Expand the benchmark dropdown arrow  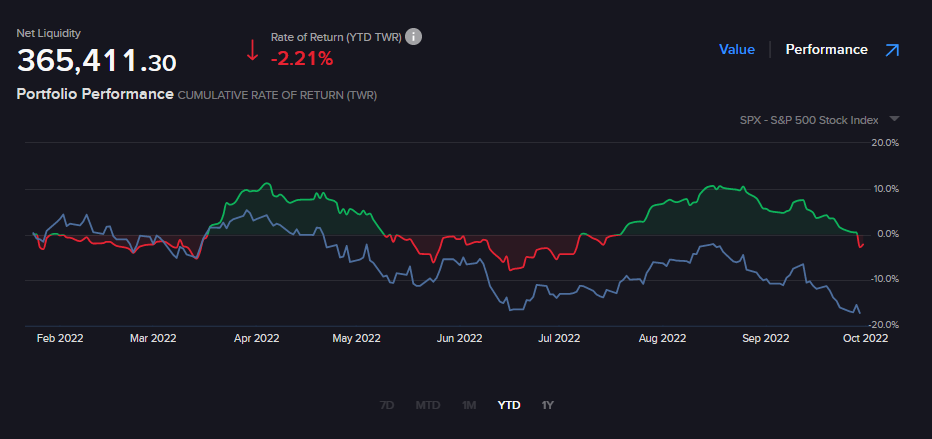(894, 119)
